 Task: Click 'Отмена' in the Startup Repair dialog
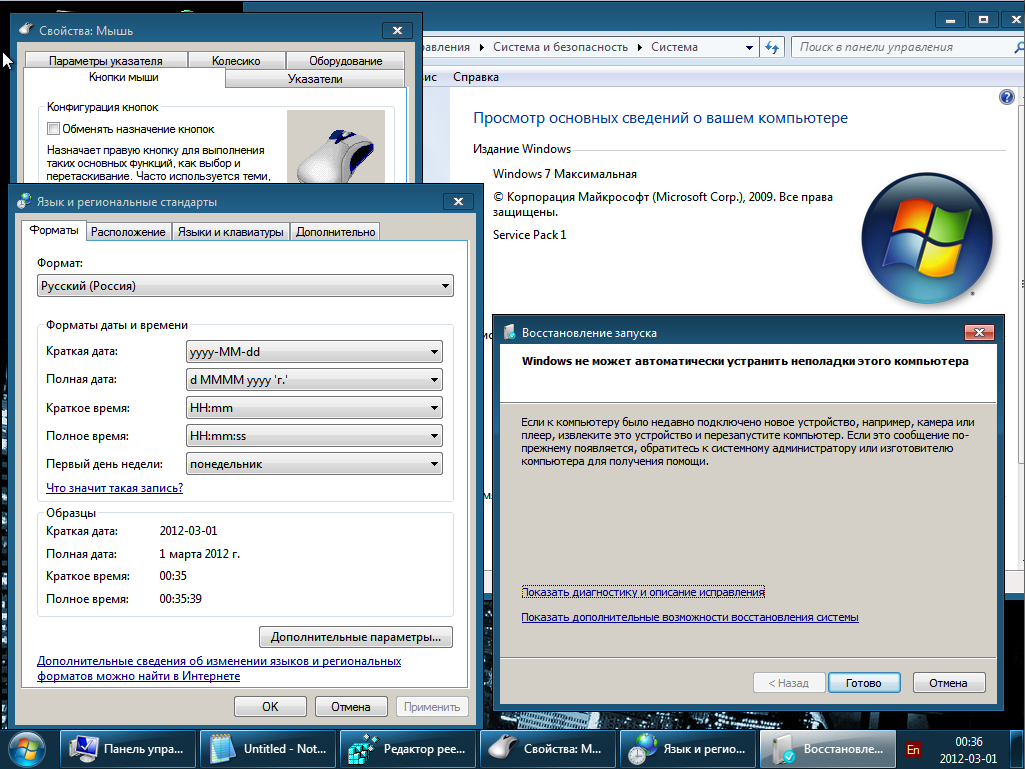949,683
